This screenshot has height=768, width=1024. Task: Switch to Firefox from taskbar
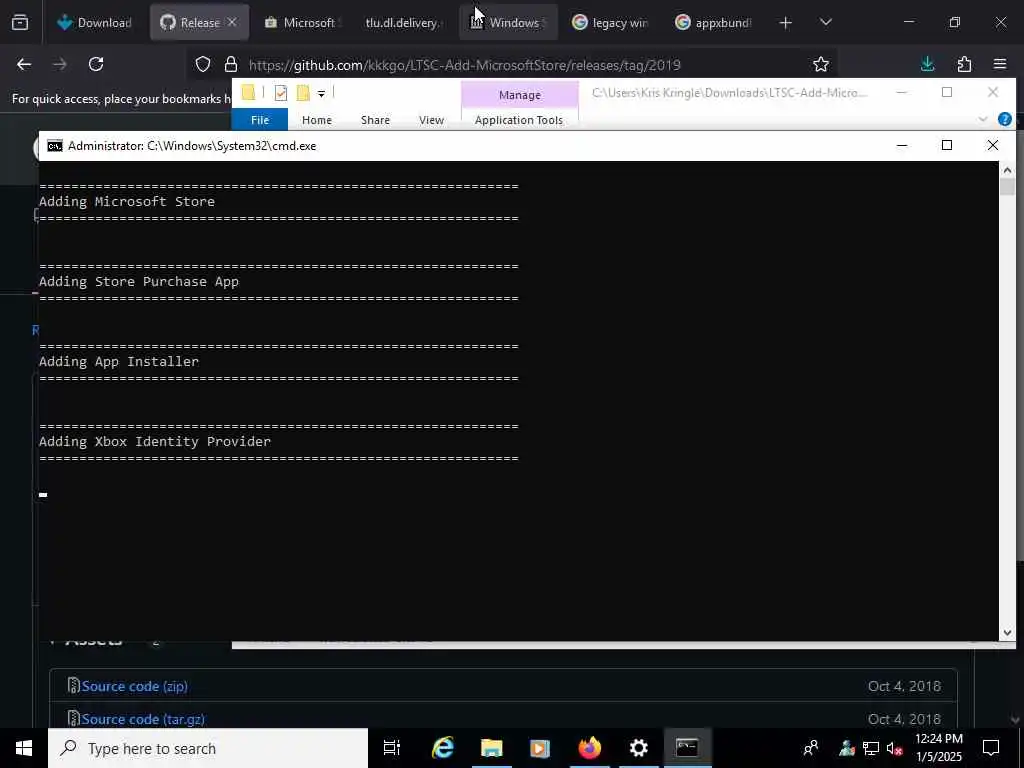click(589, 748)
